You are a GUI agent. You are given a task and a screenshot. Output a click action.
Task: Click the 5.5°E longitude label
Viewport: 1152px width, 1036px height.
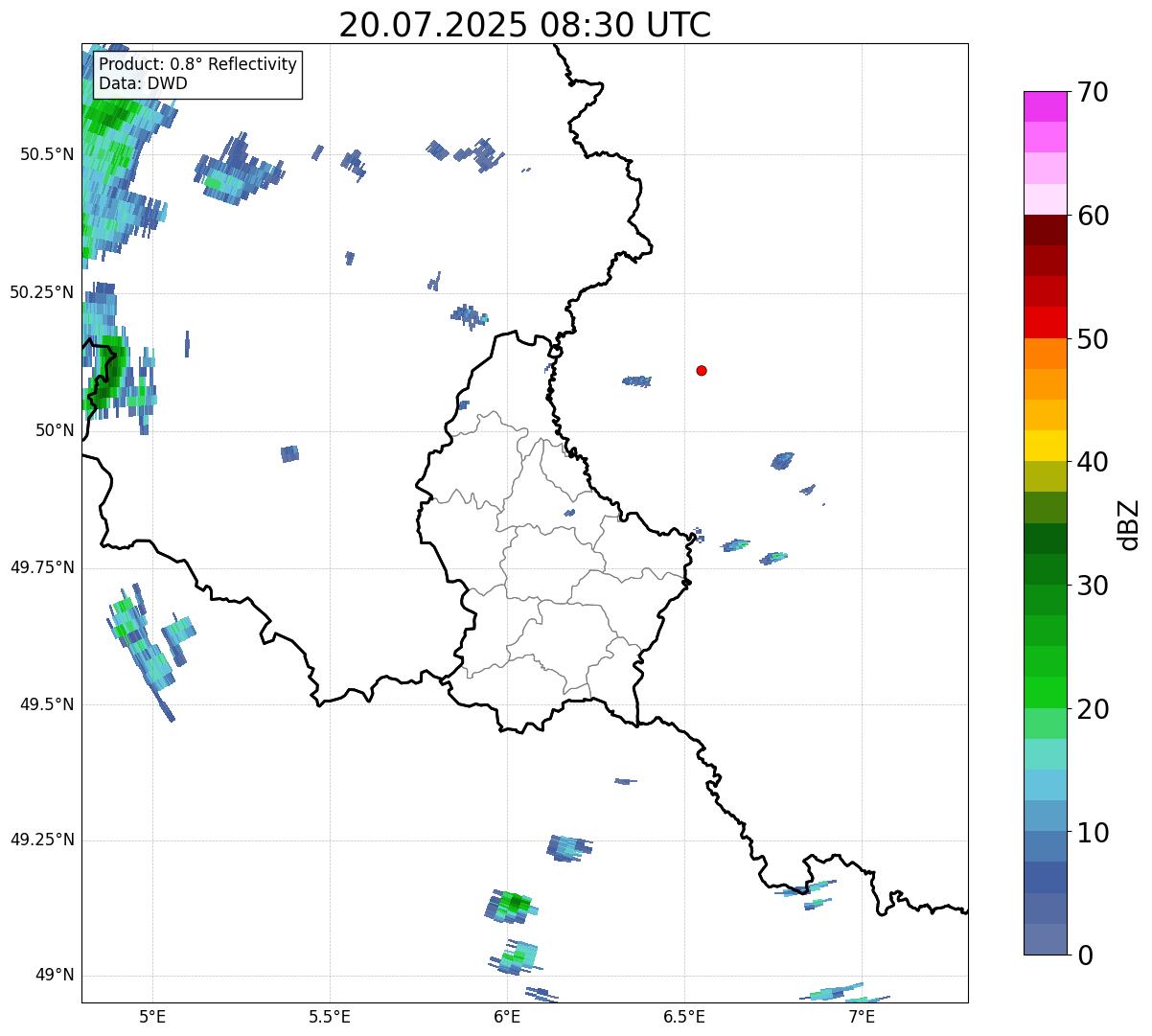[x=330, y=1017]
